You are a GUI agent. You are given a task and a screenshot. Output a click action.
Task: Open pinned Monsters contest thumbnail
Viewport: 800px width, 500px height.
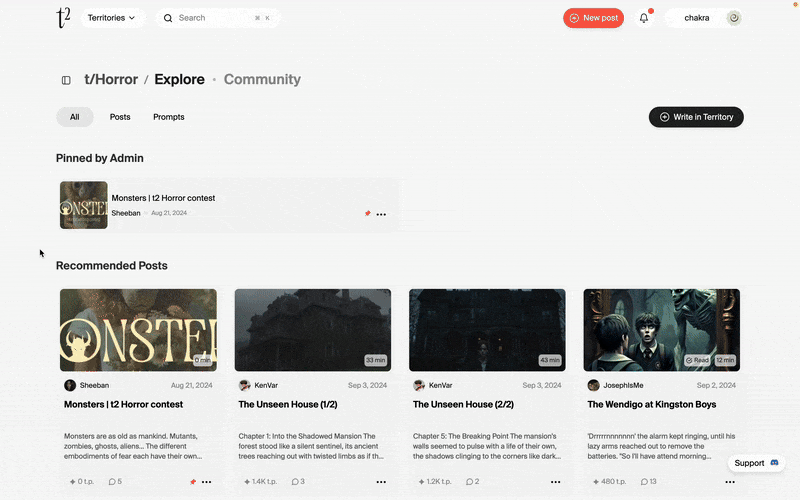point(84,205)
